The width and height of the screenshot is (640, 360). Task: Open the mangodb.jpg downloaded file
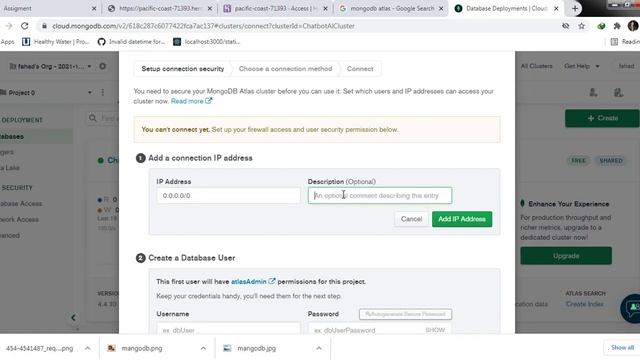coord(256,348)
